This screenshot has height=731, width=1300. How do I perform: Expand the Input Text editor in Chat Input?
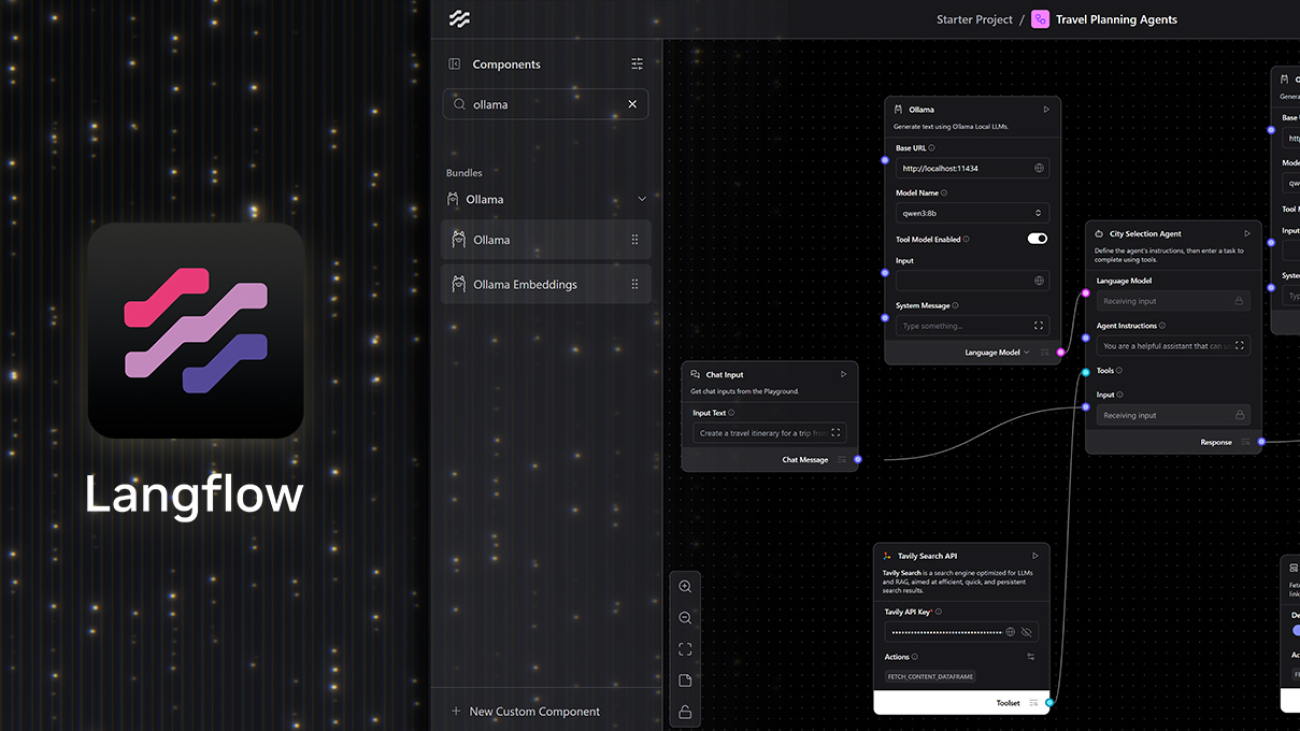836,433
